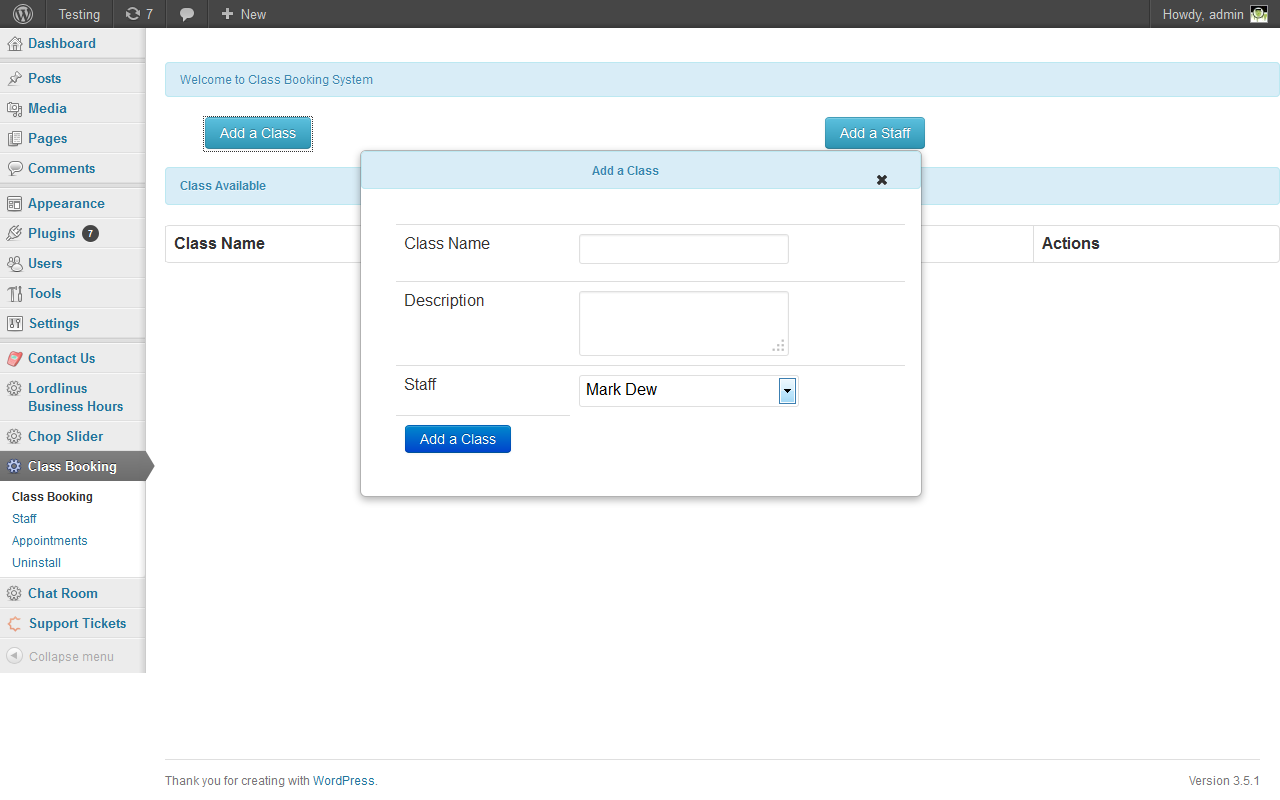Collapse the admin sidebar menu
The height and width of the screenshot is (800, 1280).
72,657
